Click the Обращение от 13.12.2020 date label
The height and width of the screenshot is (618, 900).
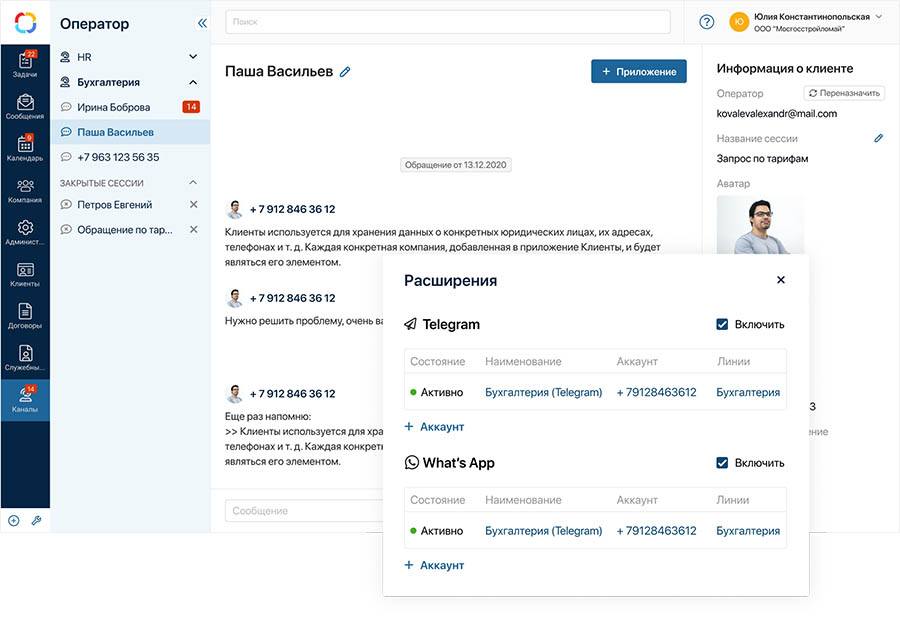coord(456,165)
